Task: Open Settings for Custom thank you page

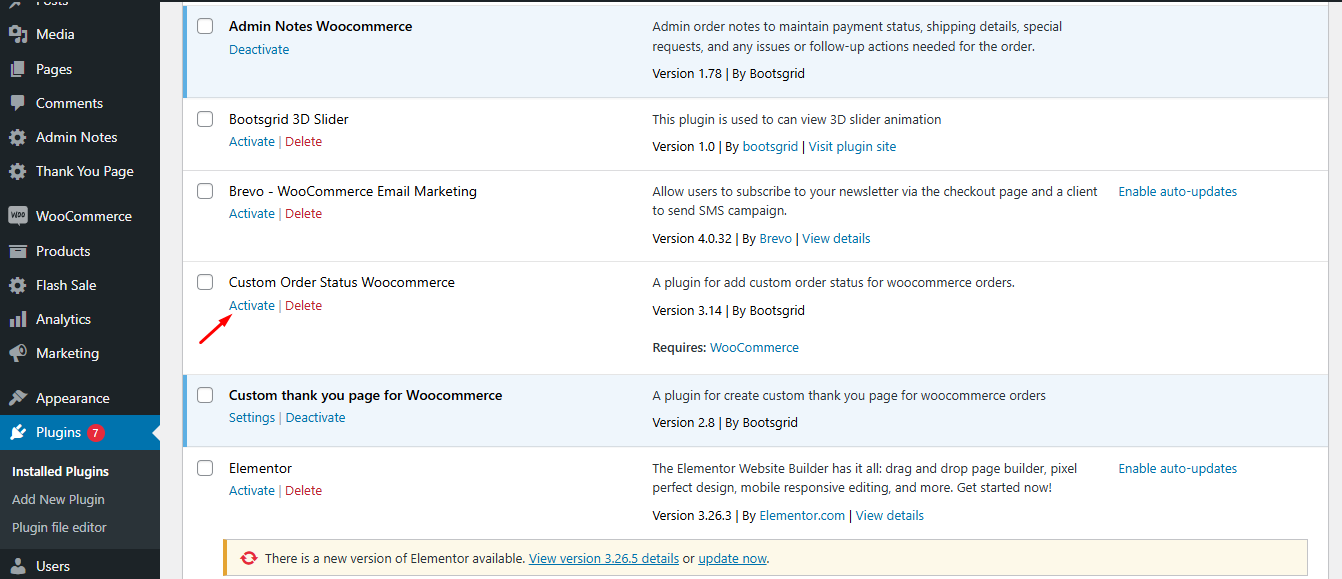Action: pos(252,417)
